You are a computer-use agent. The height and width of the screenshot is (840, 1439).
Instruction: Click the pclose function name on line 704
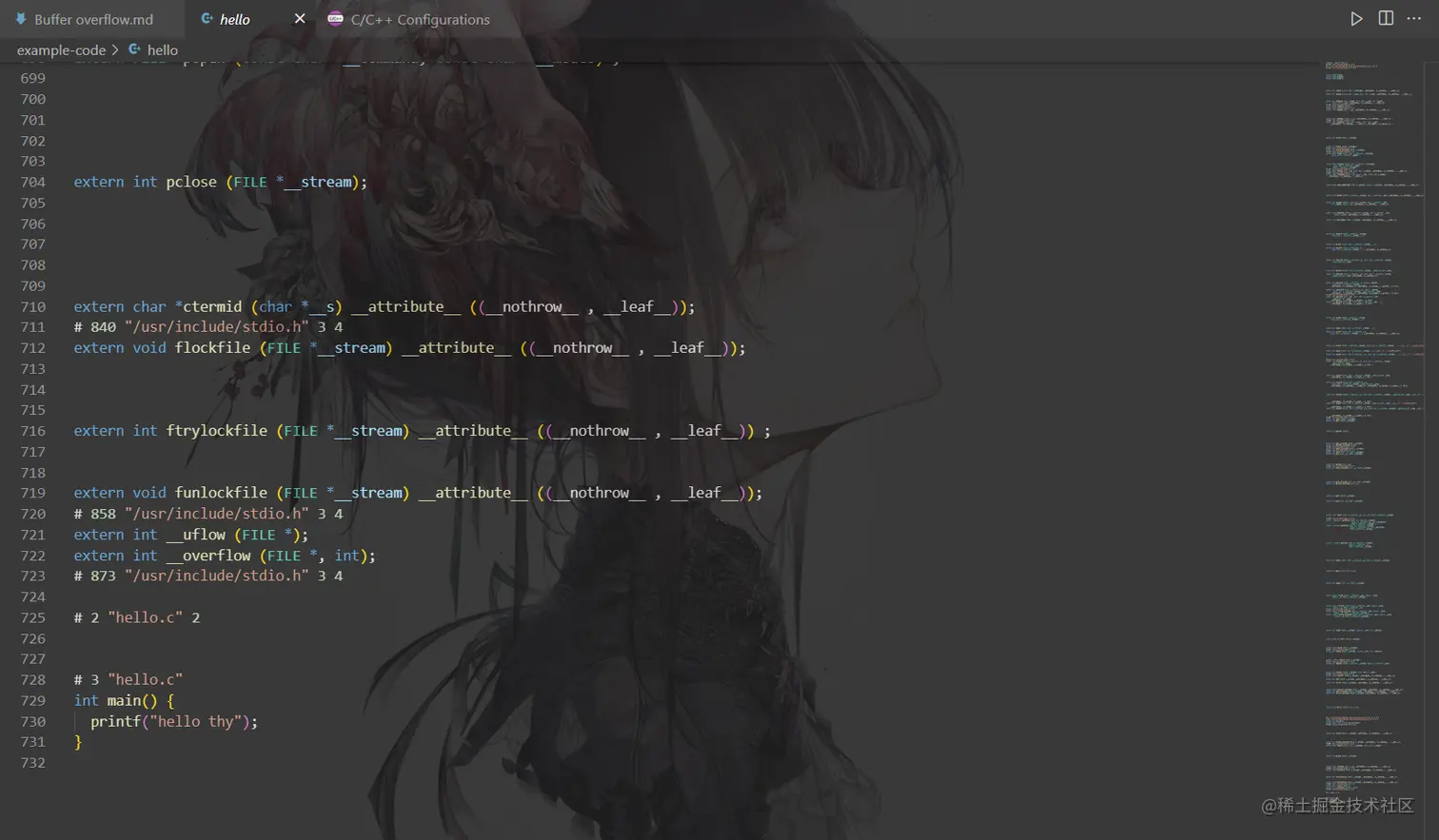[x=190, y=181]
